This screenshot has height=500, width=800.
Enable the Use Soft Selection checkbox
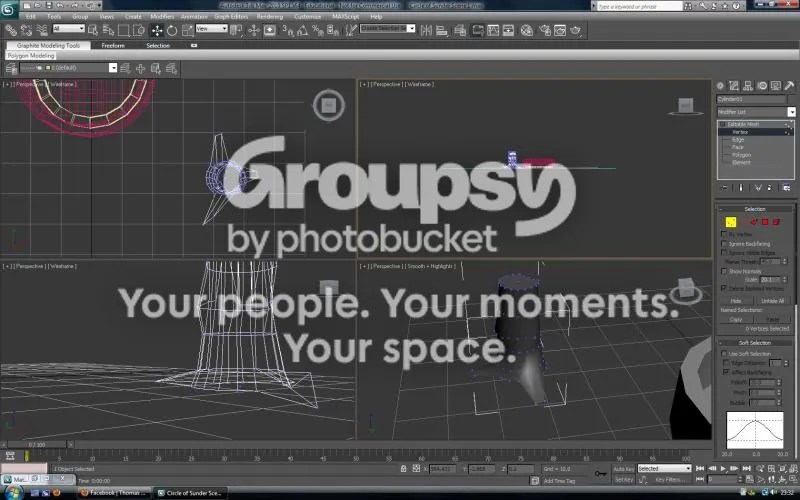coord(724,354)
